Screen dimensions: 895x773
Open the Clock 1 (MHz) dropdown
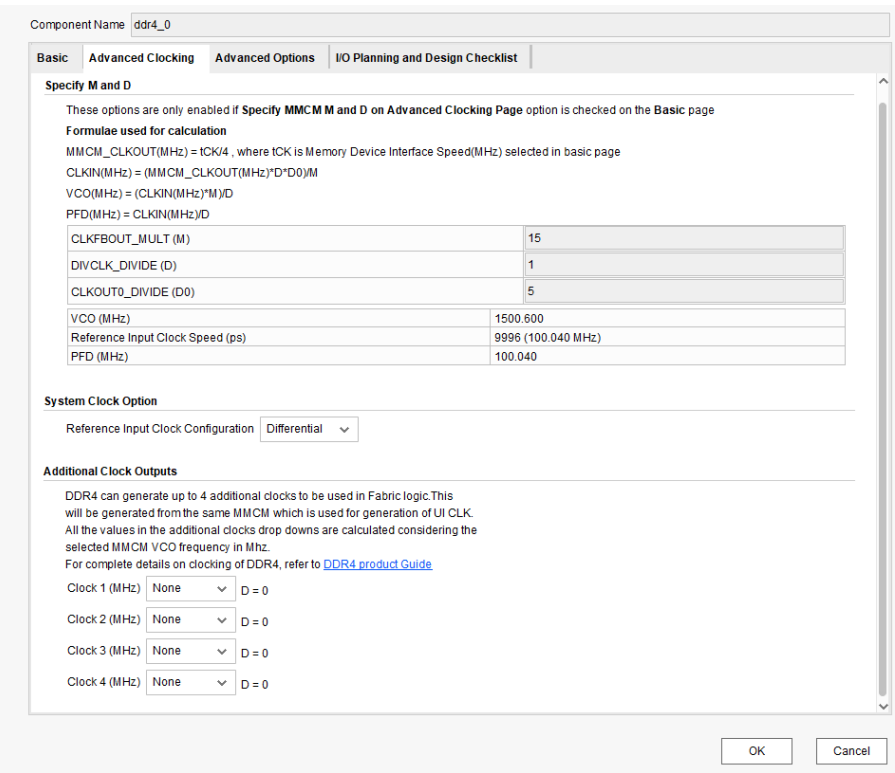(x=191, y=589)
